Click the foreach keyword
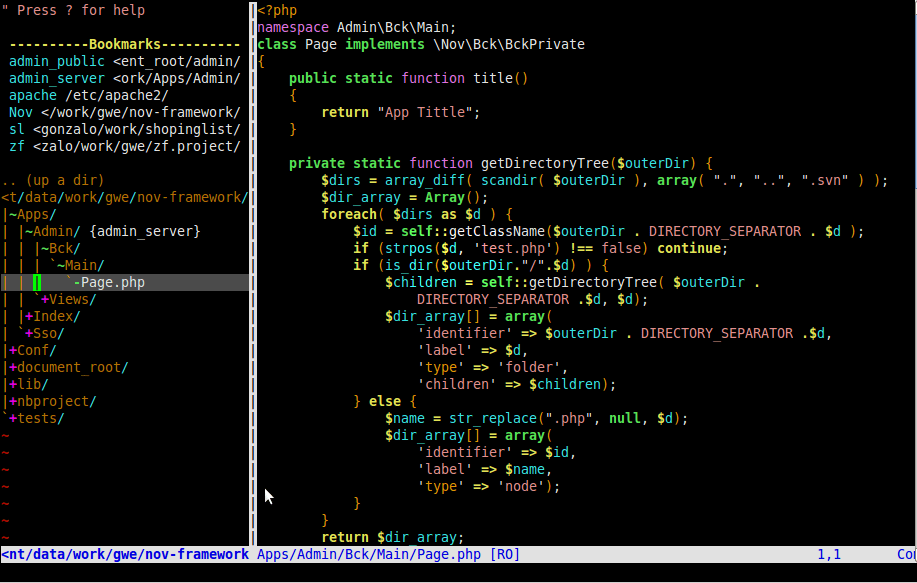917x583 pixels. coord(349,214)
